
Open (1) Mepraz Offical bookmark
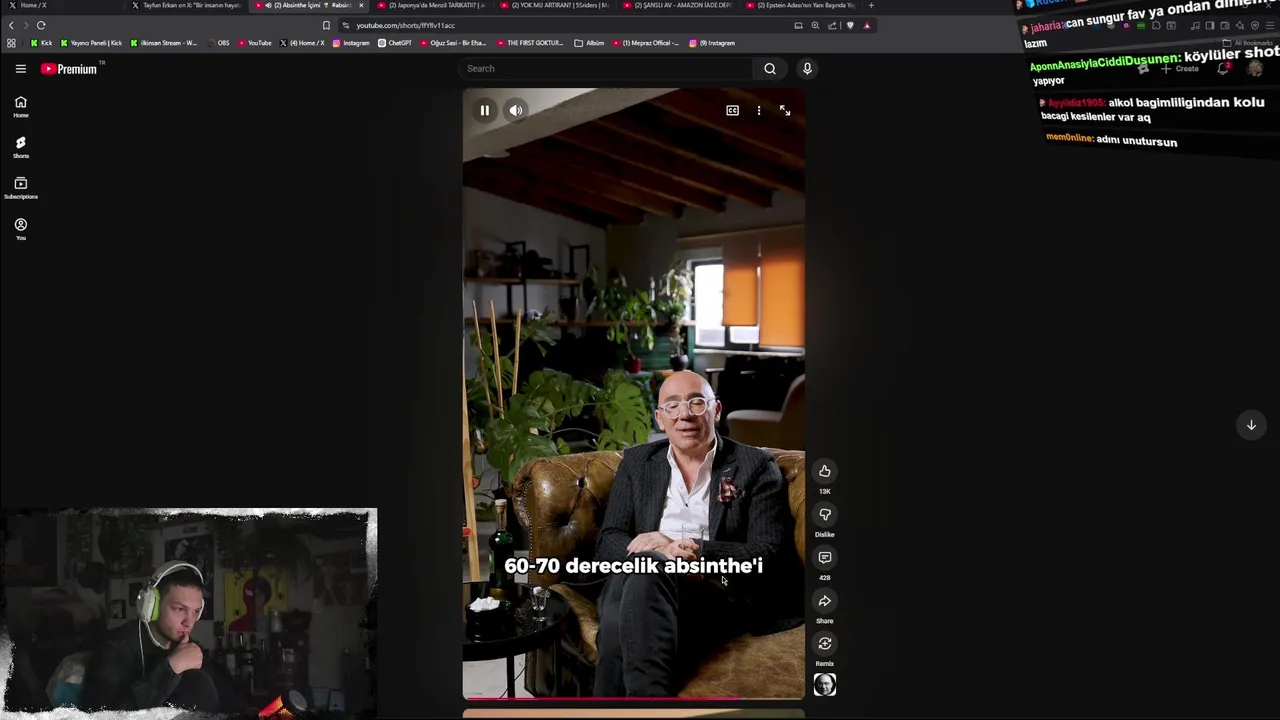tap(645, 43)
